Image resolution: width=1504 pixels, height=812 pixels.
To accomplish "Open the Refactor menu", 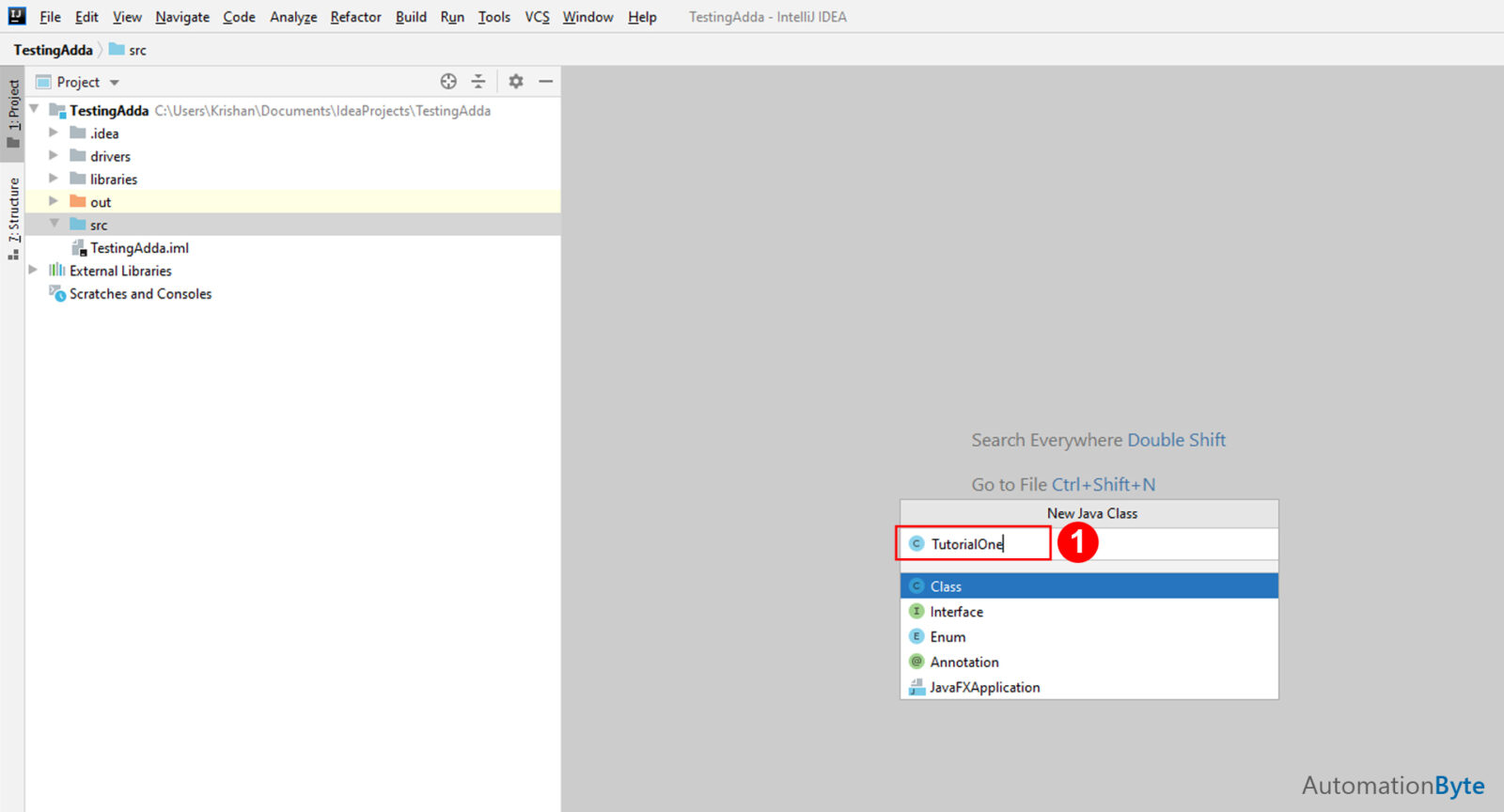I will point(355,17).
